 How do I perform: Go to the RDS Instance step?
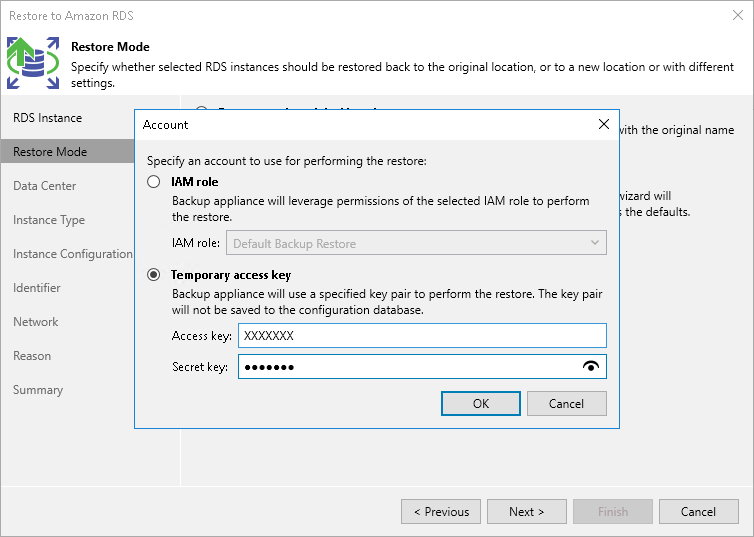pyautogui.click(x=47, y=118)
